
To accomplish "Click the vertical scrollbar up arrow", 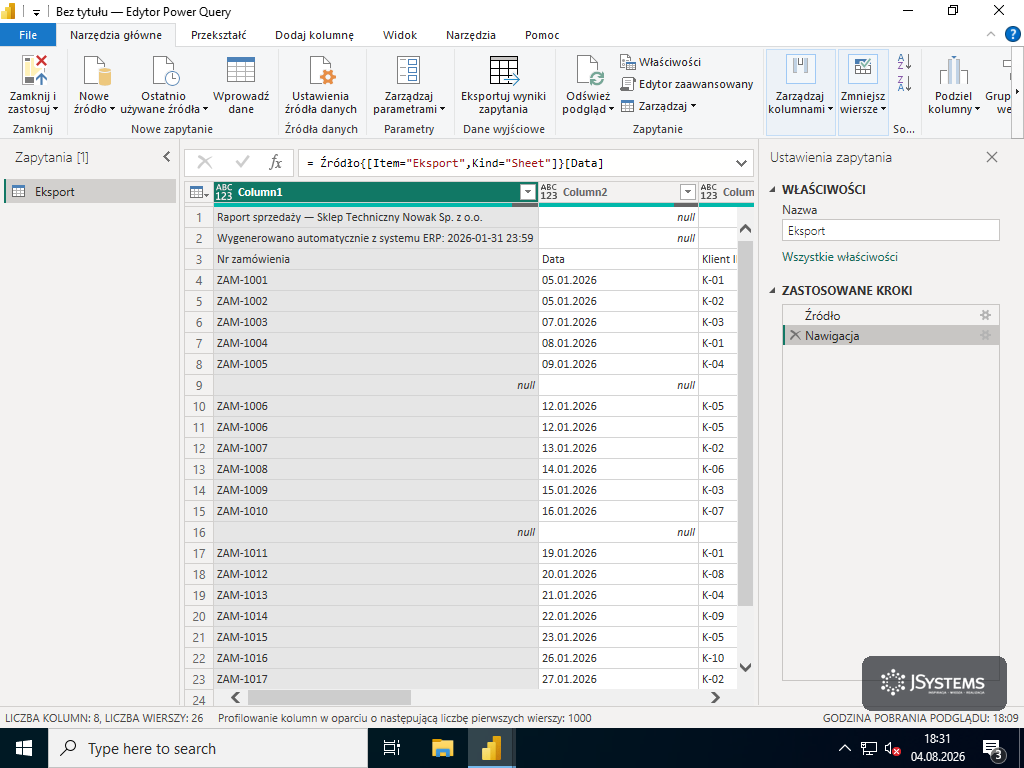I will coord(745,229).
